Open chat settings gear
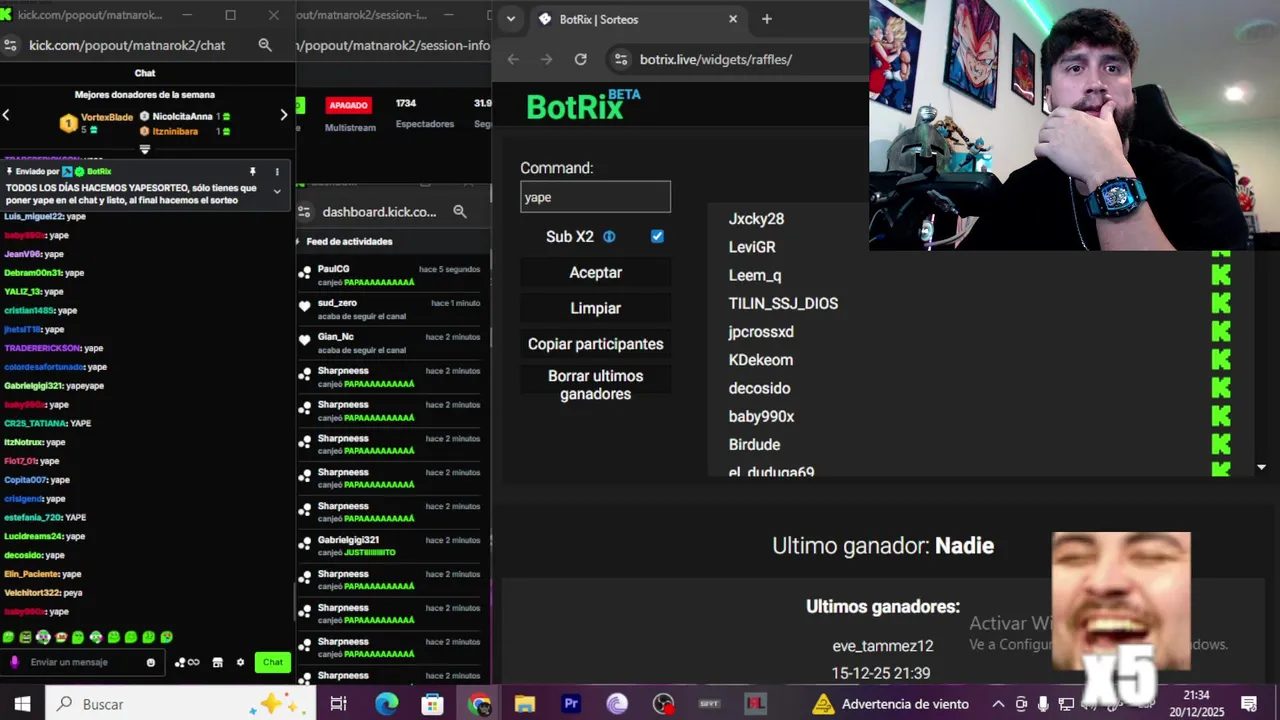1280x720 pixels. (240, 662)
